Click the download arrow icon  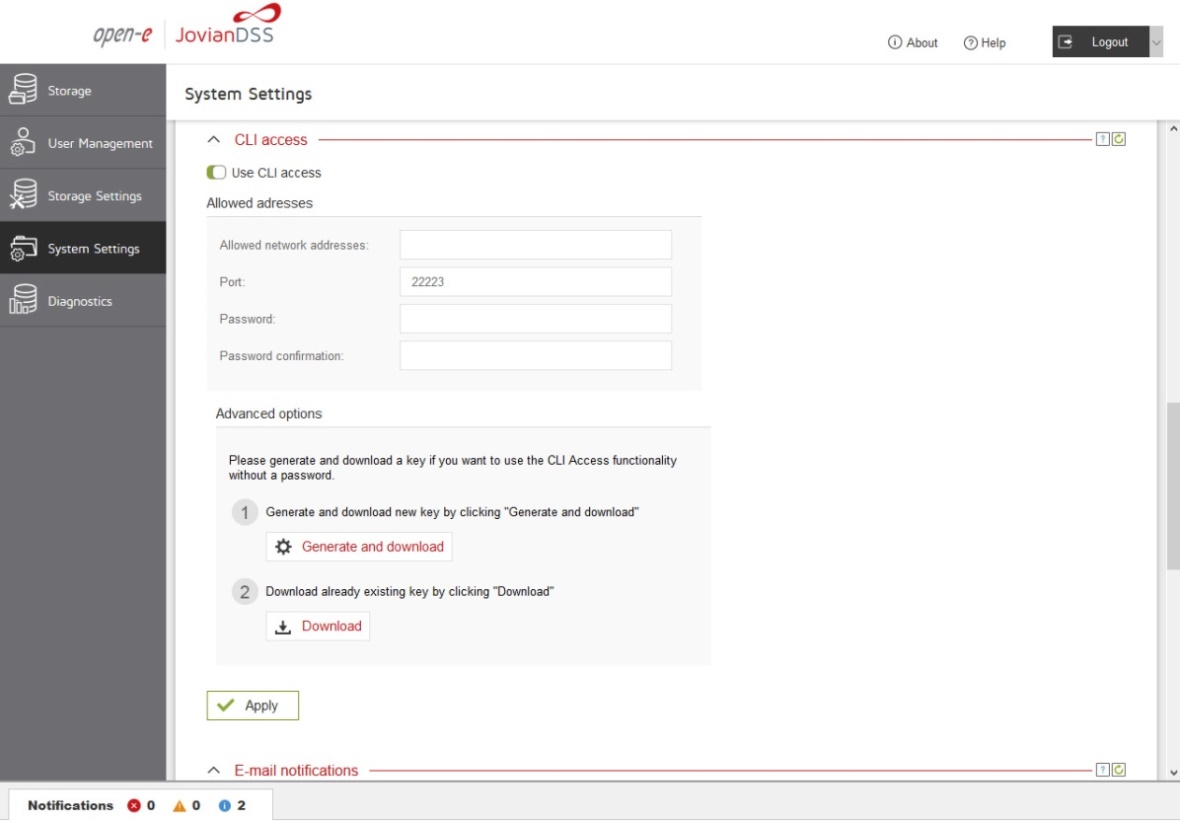point(283,627)
